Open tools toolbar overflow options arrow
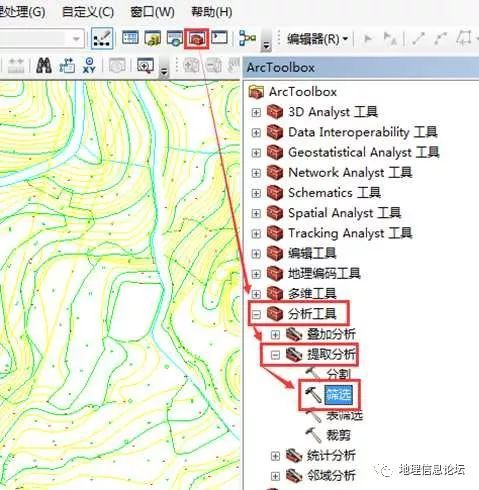Screen dimensions: 479x490 tap(164, 71)
